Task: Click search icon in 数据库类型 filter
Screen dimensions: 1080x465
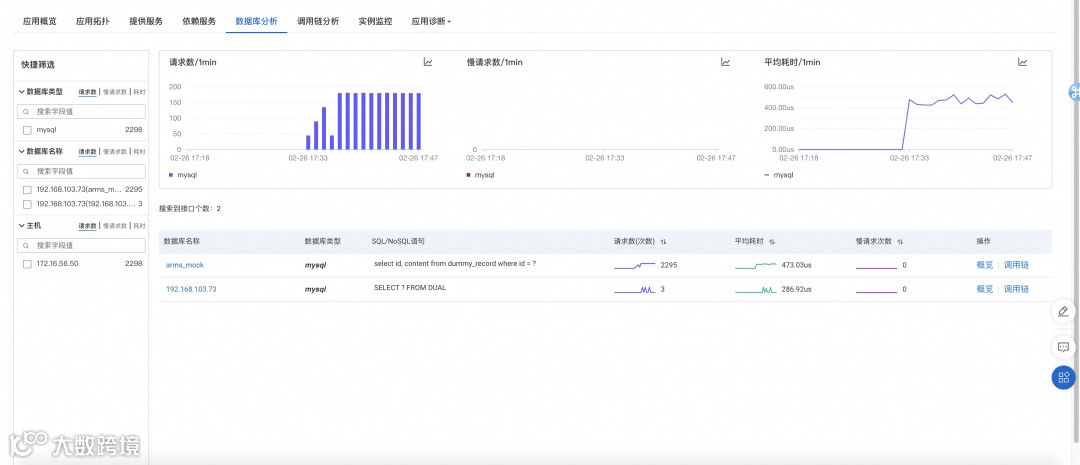Action: coord(26,112)
